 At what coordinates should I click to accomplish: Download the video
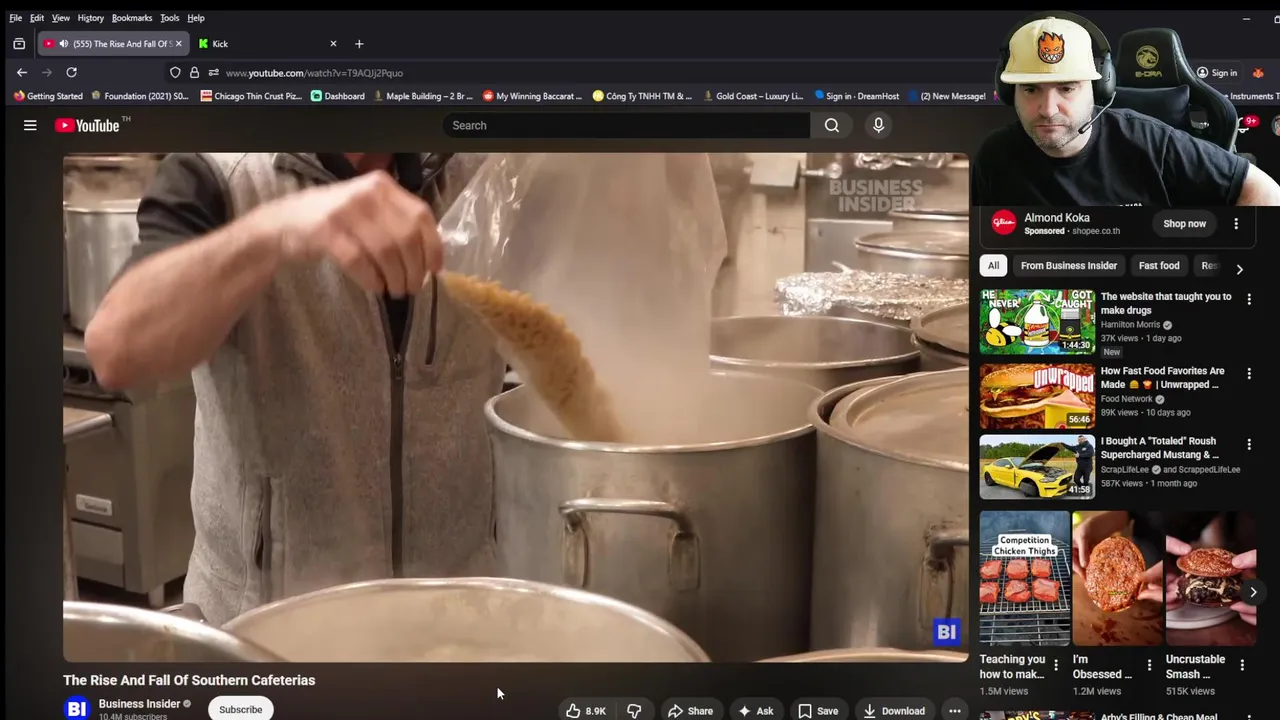(894, 711)
